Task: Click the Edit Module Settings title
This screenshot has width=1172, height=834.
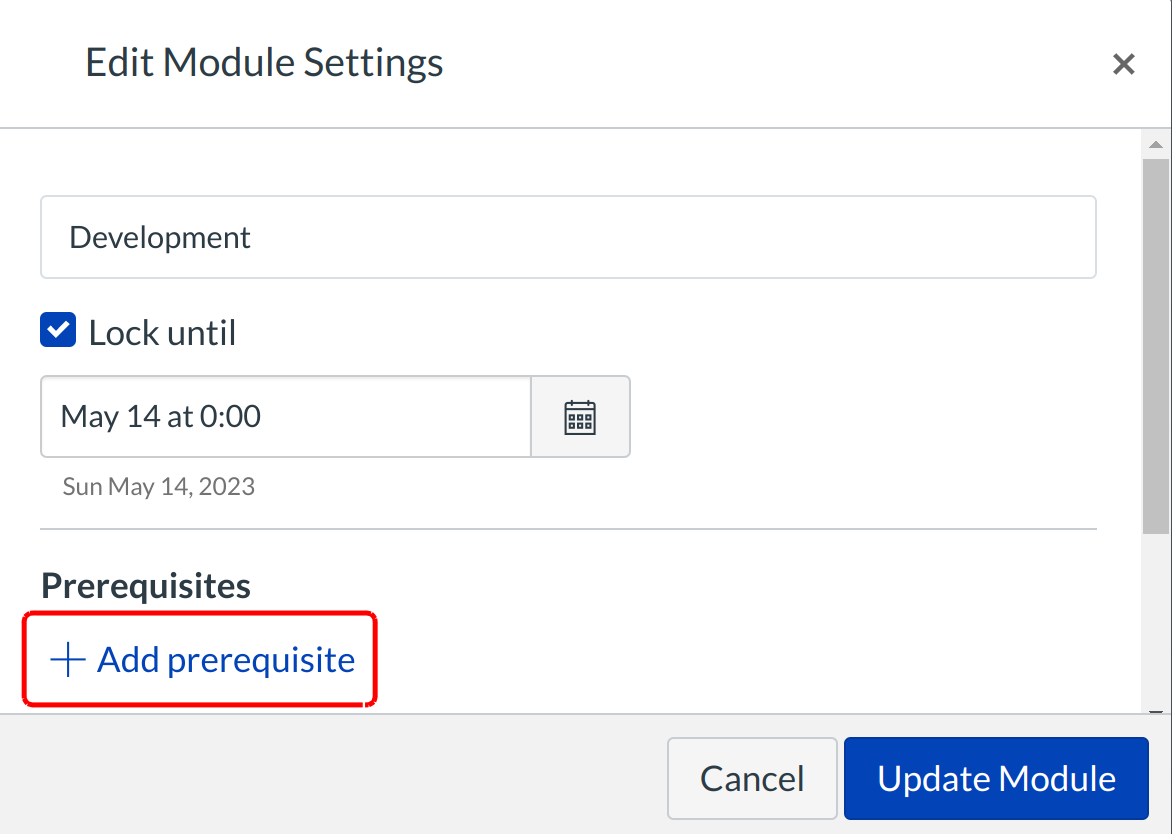Action: [x=264, y=63]
